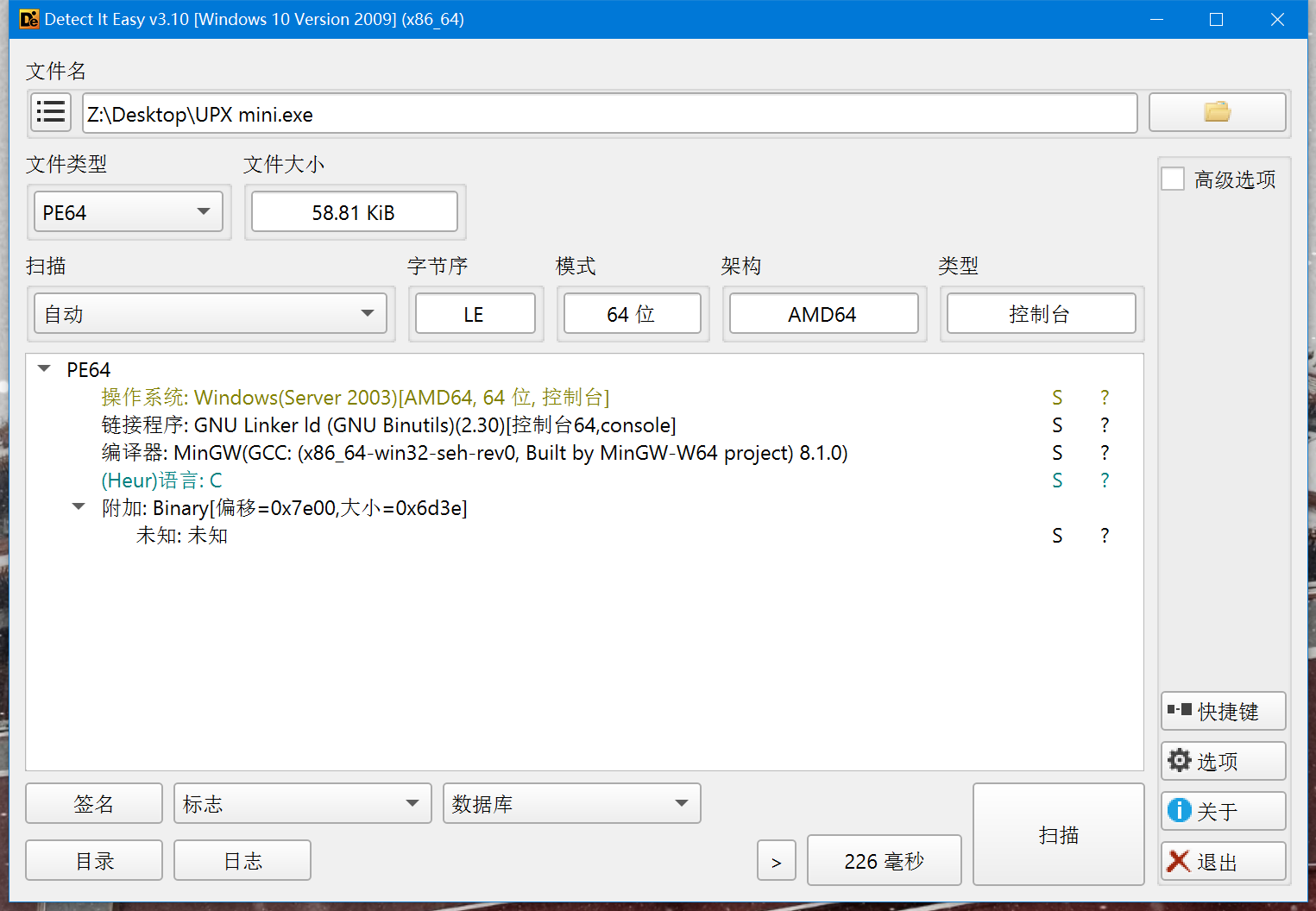Open the PE64 file type dropdown
The width and height of the screenshot is (1316, 911).
pyautogui.click(x=129, y=212)
